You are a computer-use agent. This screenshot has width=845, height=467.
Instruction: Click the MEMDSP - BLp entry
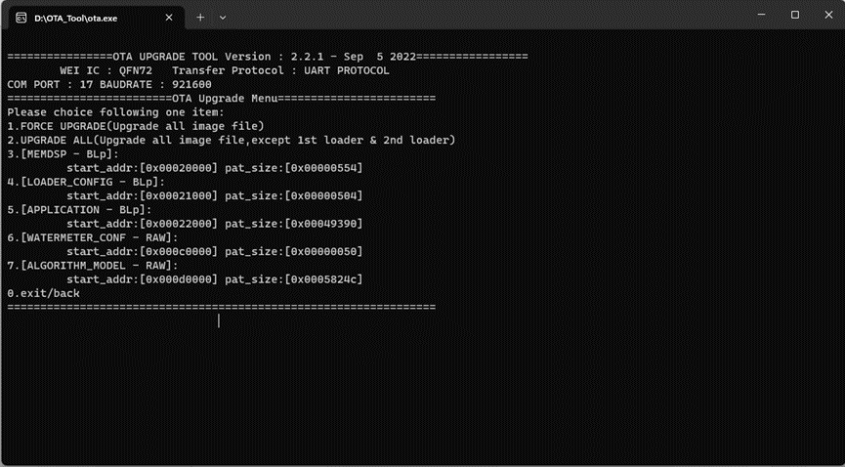[63, 154]
